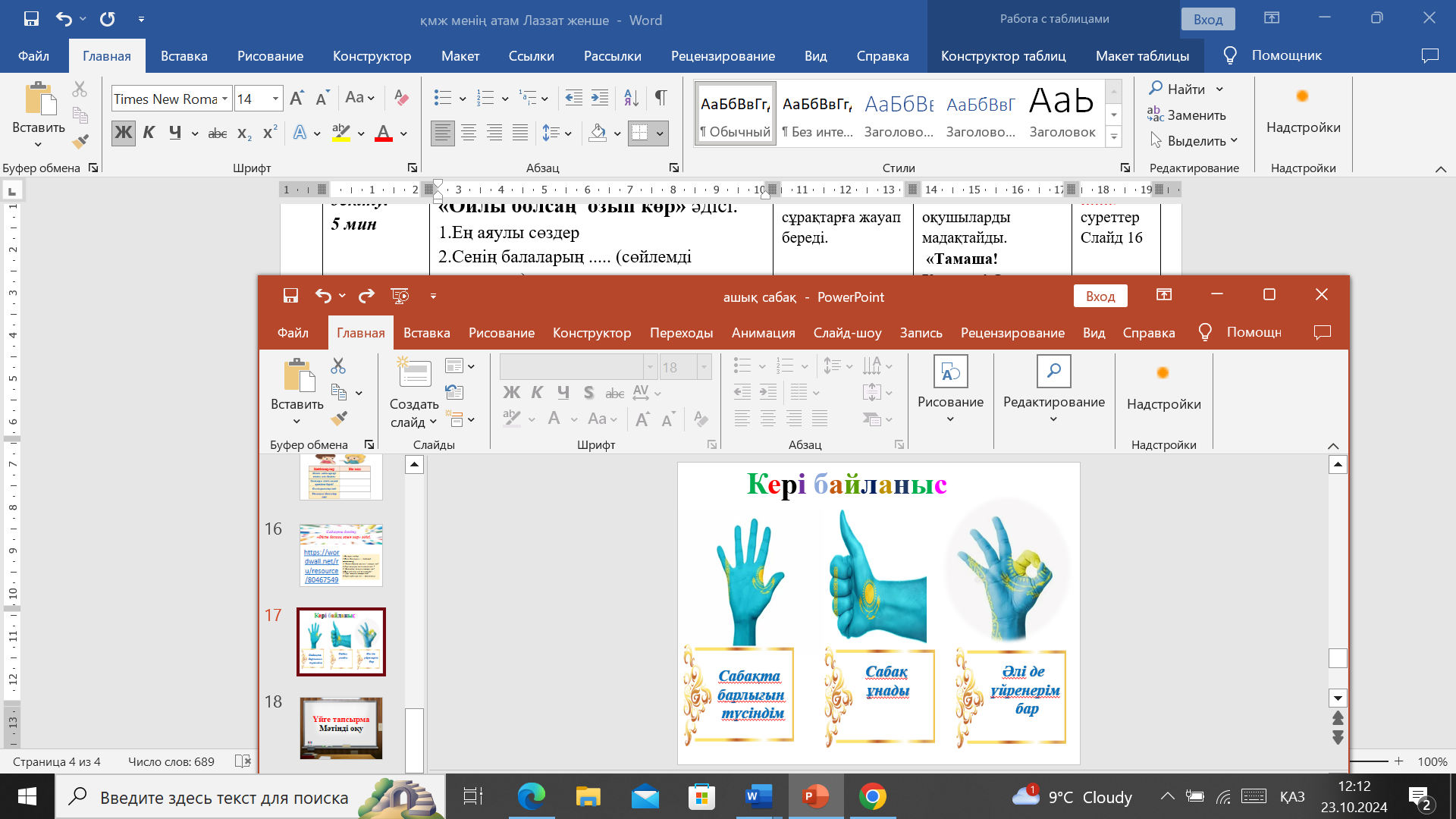
Task: Click PowerPoint Cut scissors icon
Action: tap(338, 366)
